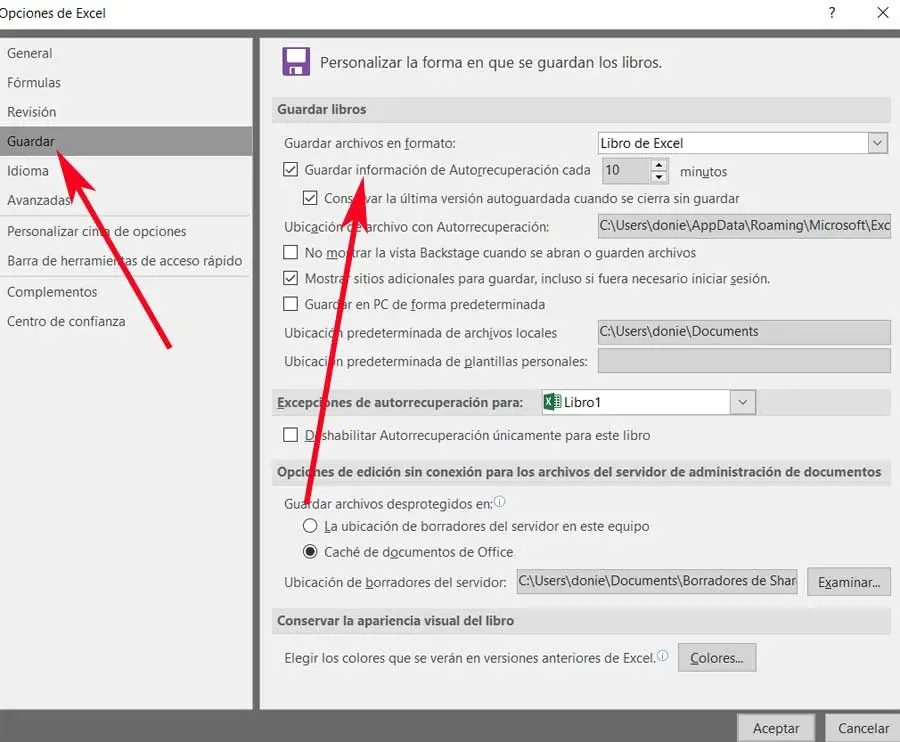The image size is (900, 742).
Task: Increase autorecover minutes with up arrow
Action: (x=659, y=165)
